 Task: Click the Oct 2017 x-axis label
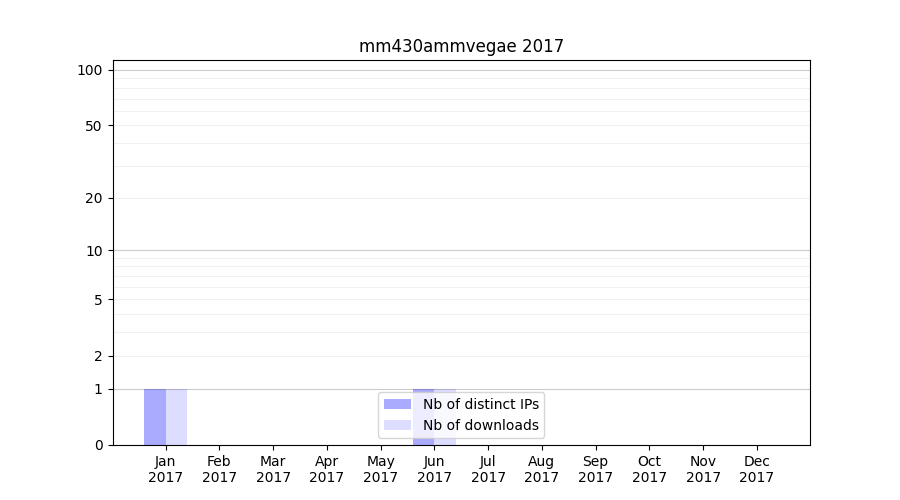coord(649,469)
